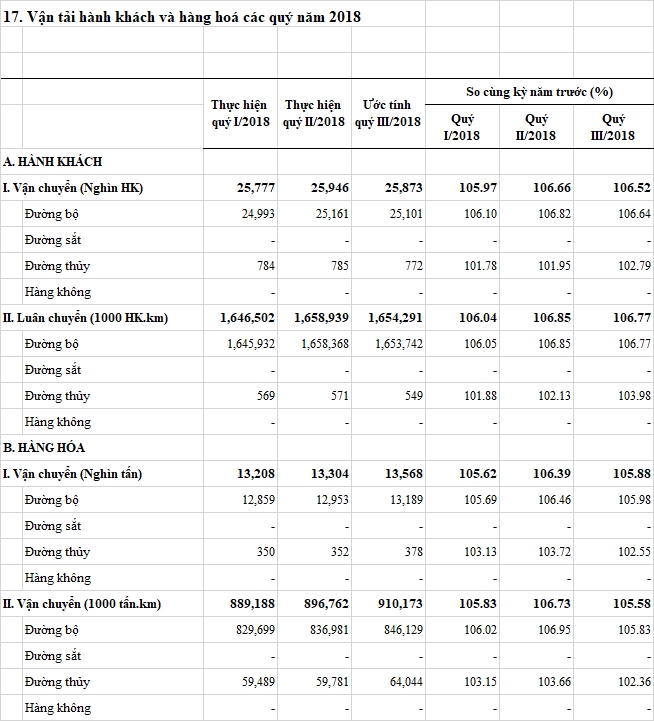
Task: Click the 'B. HÀNG HÓA' section heading cell
Action: pos(46,447)
